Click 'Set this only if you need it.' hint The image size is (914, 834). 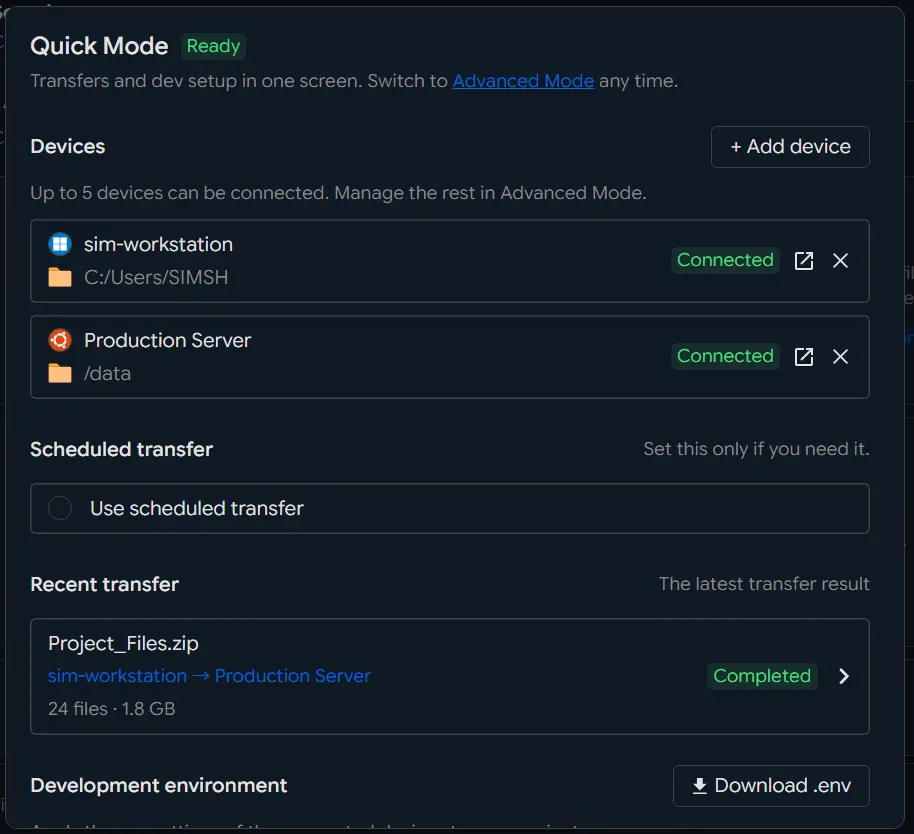(756, 449)
